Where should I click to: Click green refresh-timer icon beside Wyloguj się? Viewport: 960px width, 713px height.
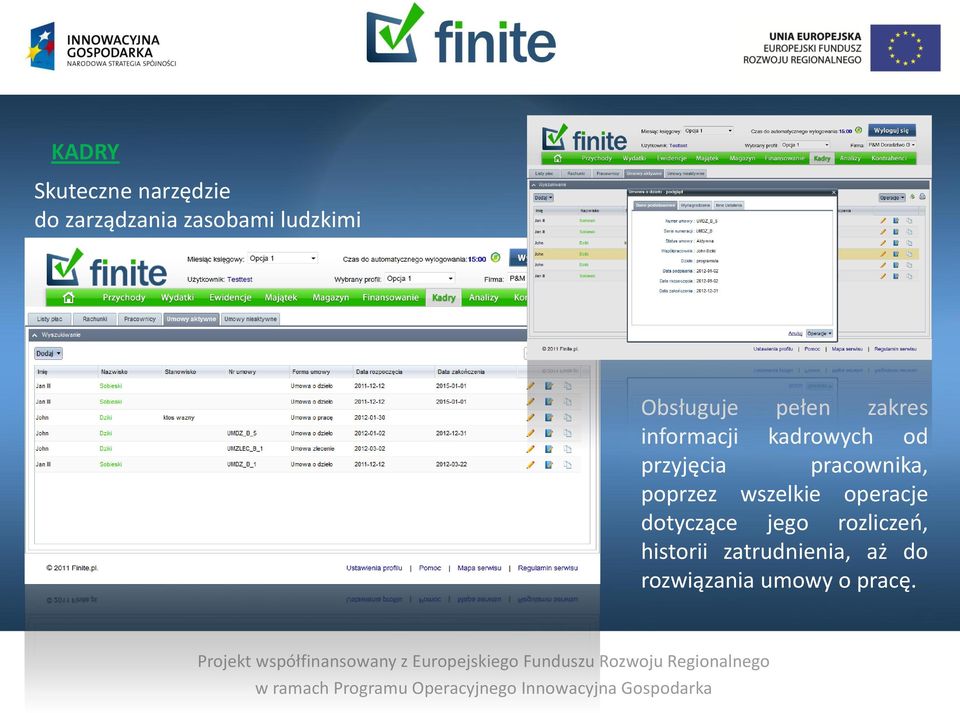(x=858, y=130)
